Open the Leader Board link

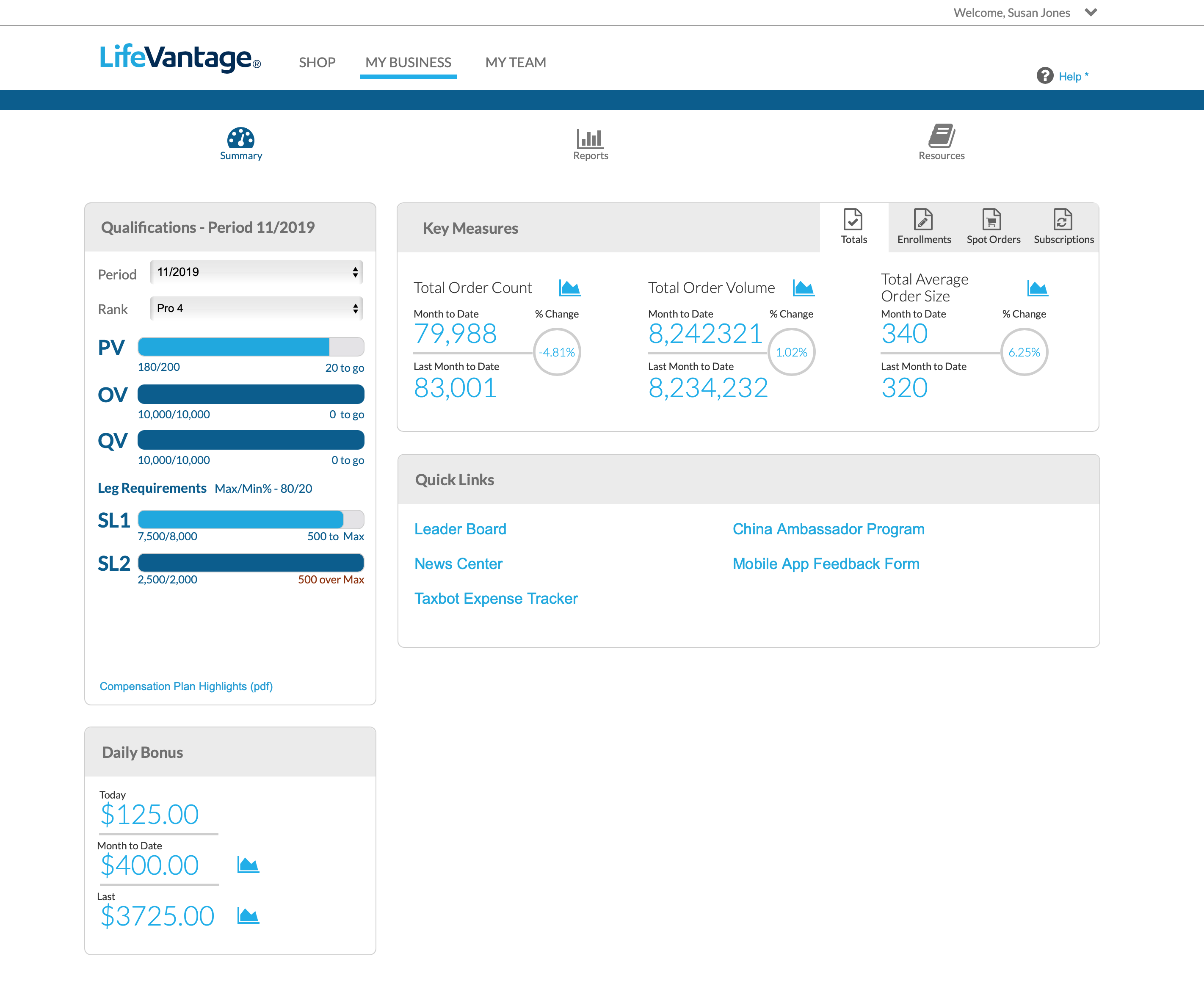(460, 529)
